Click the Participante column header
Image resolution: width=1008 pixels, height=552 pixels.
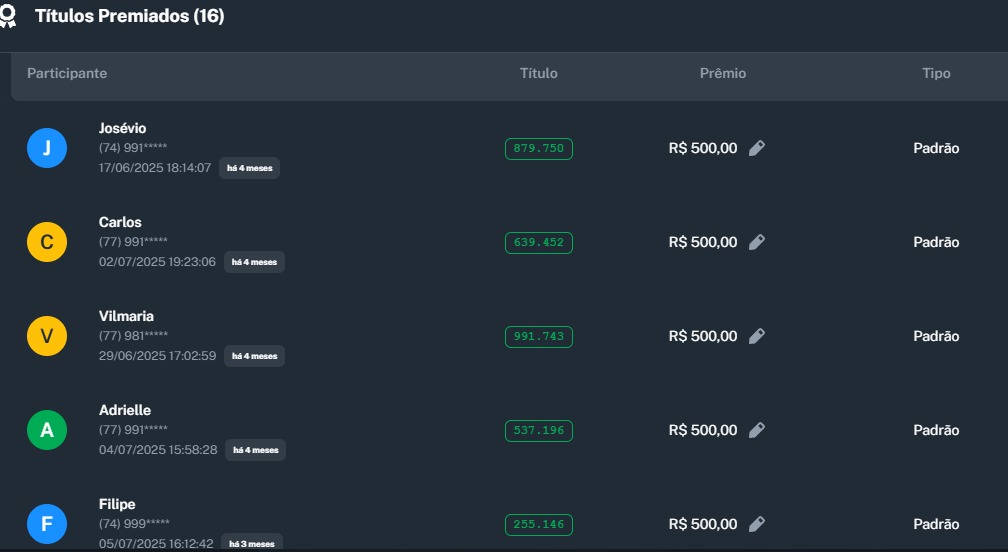coord(67,74)
